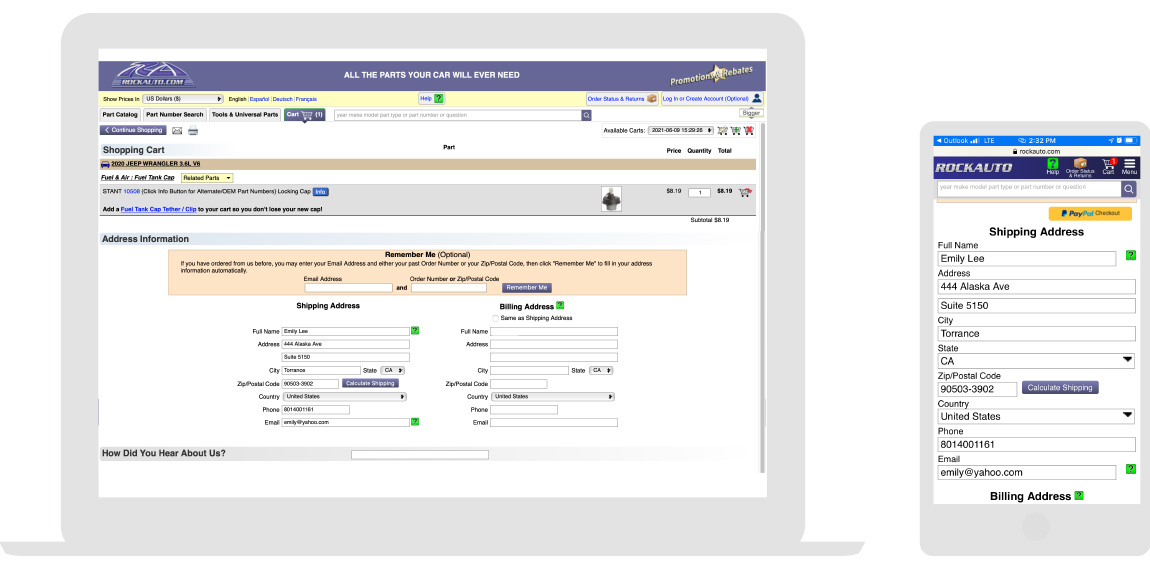Open the Show Prices In currency dropdown

click(183, 98)
